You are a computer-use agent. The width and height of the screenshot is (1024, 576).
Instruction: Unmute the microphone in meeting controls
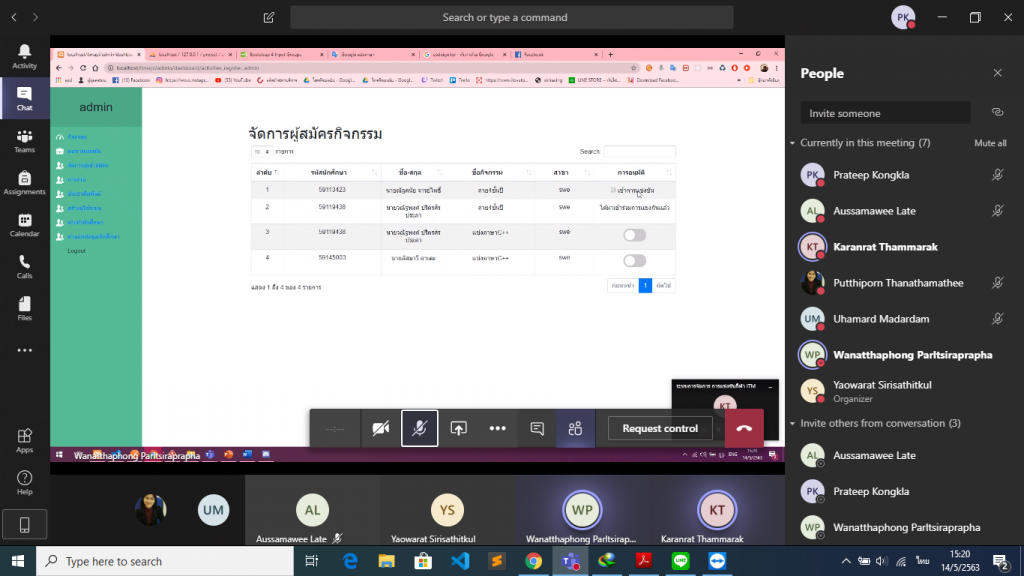click(420, 428)
